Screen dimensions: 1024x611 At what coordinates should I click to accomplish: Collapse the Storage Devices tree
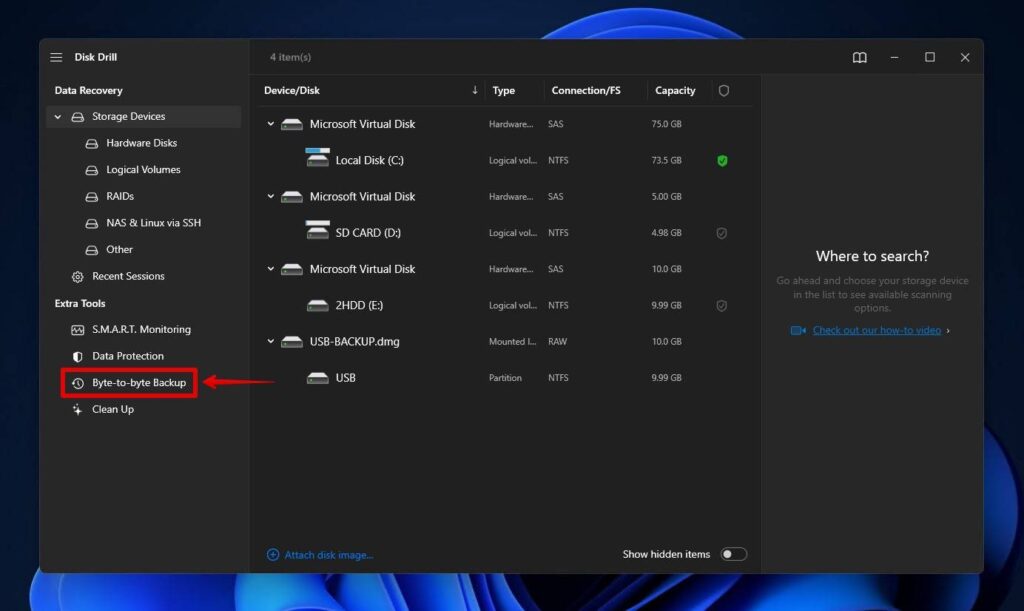[x=57, y=116]
